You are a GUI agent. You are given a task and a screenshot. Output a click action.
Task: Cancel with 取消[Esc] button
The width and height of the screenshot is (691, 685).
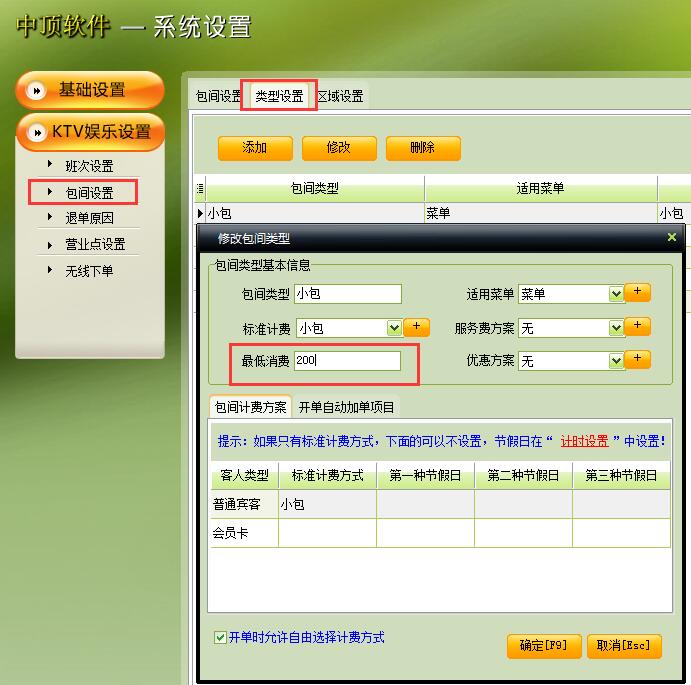(624, 646)
